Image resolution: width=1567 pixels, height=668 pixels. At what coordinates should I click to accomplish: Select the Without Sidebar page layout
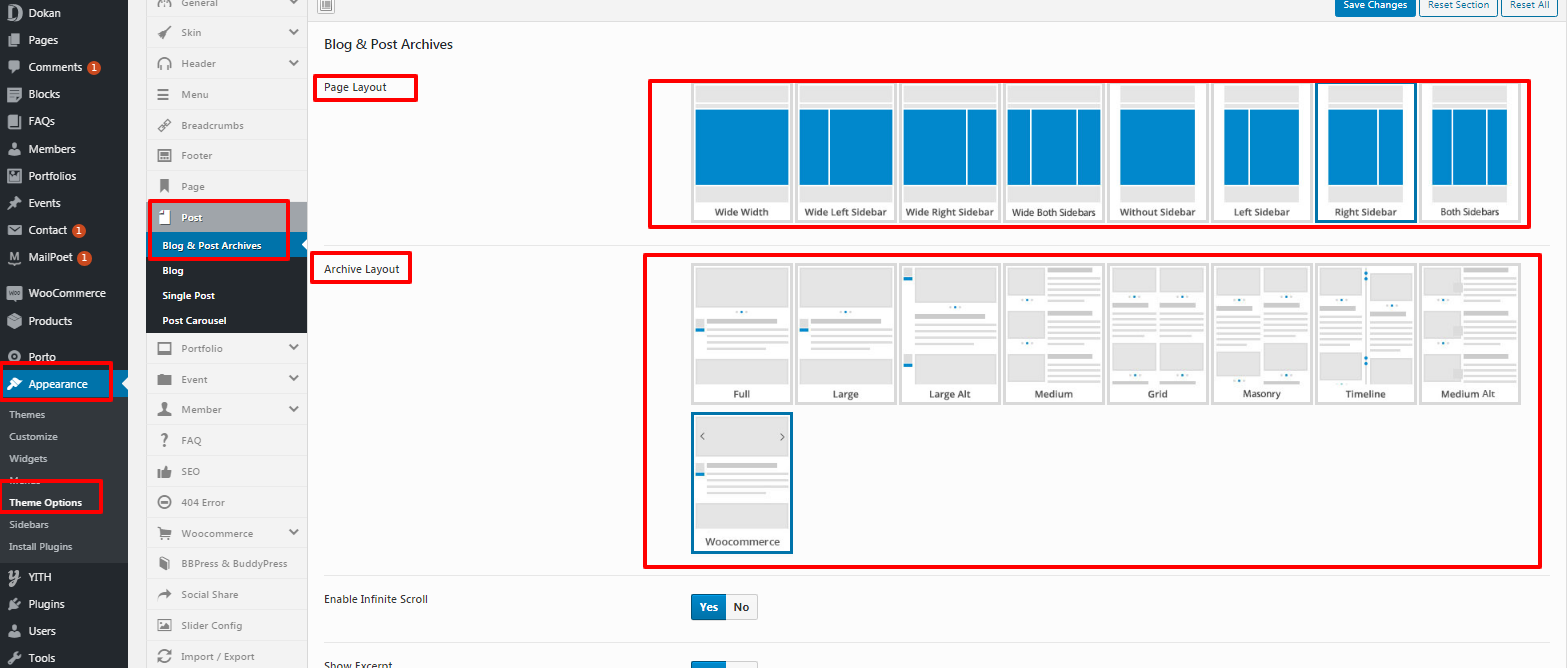(1157, 152)
